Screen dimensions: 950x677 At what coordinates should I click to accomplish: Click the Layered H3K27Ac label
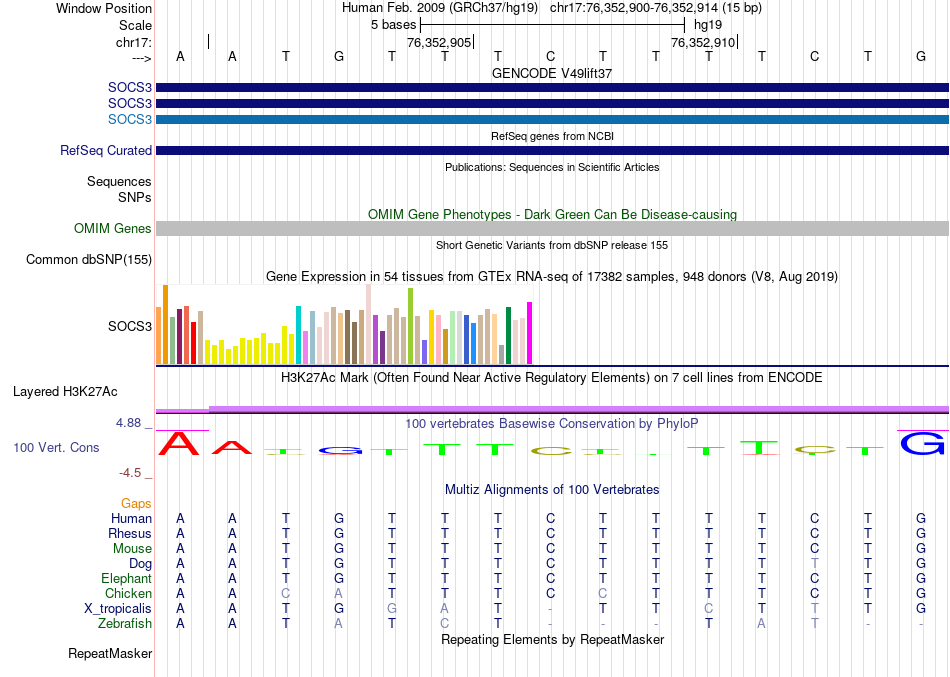(65, 392)
